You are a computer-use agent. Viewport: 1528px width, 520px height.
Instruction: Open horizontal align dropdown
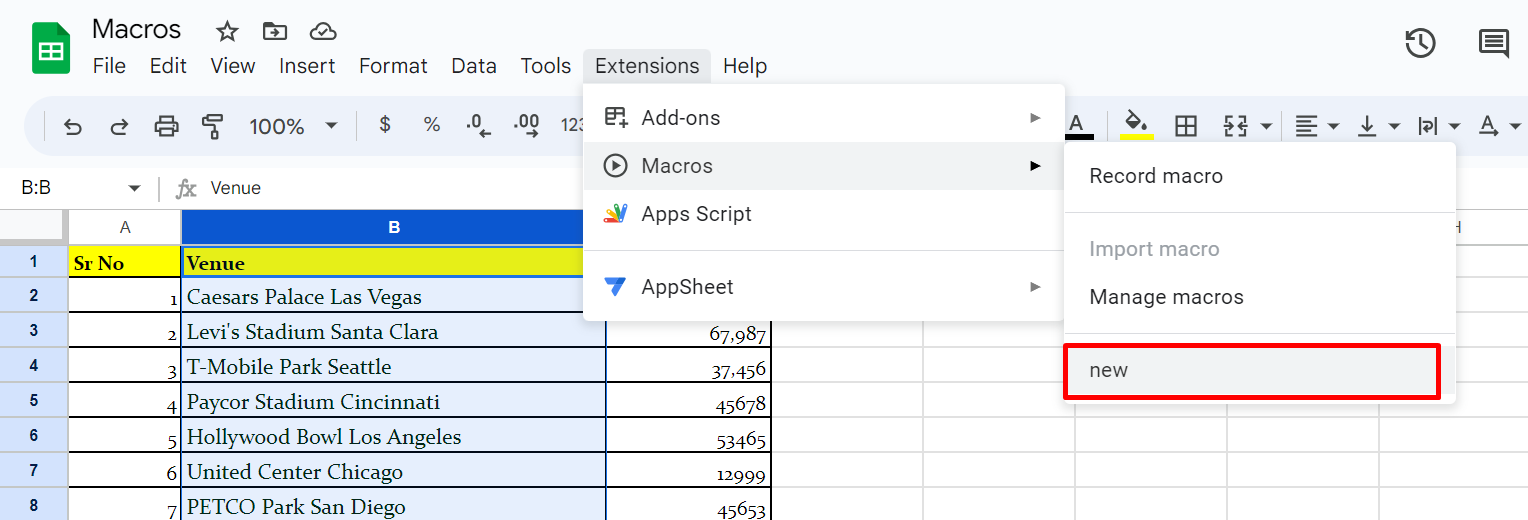(1317, 126)
